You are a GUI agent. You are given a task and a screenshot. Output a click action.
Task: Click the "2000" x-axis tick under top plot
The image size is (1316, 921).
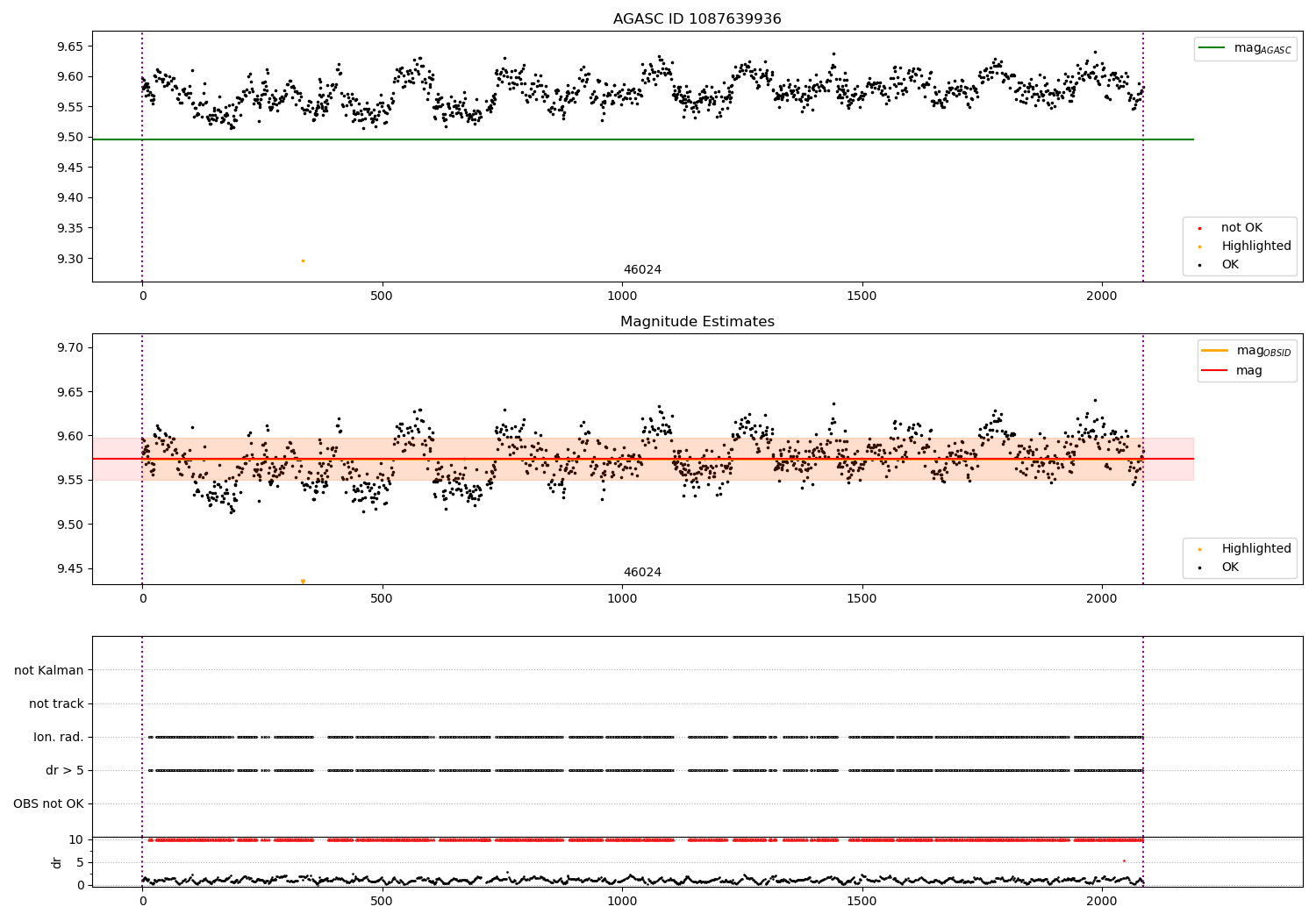[x=1102, y=296]
